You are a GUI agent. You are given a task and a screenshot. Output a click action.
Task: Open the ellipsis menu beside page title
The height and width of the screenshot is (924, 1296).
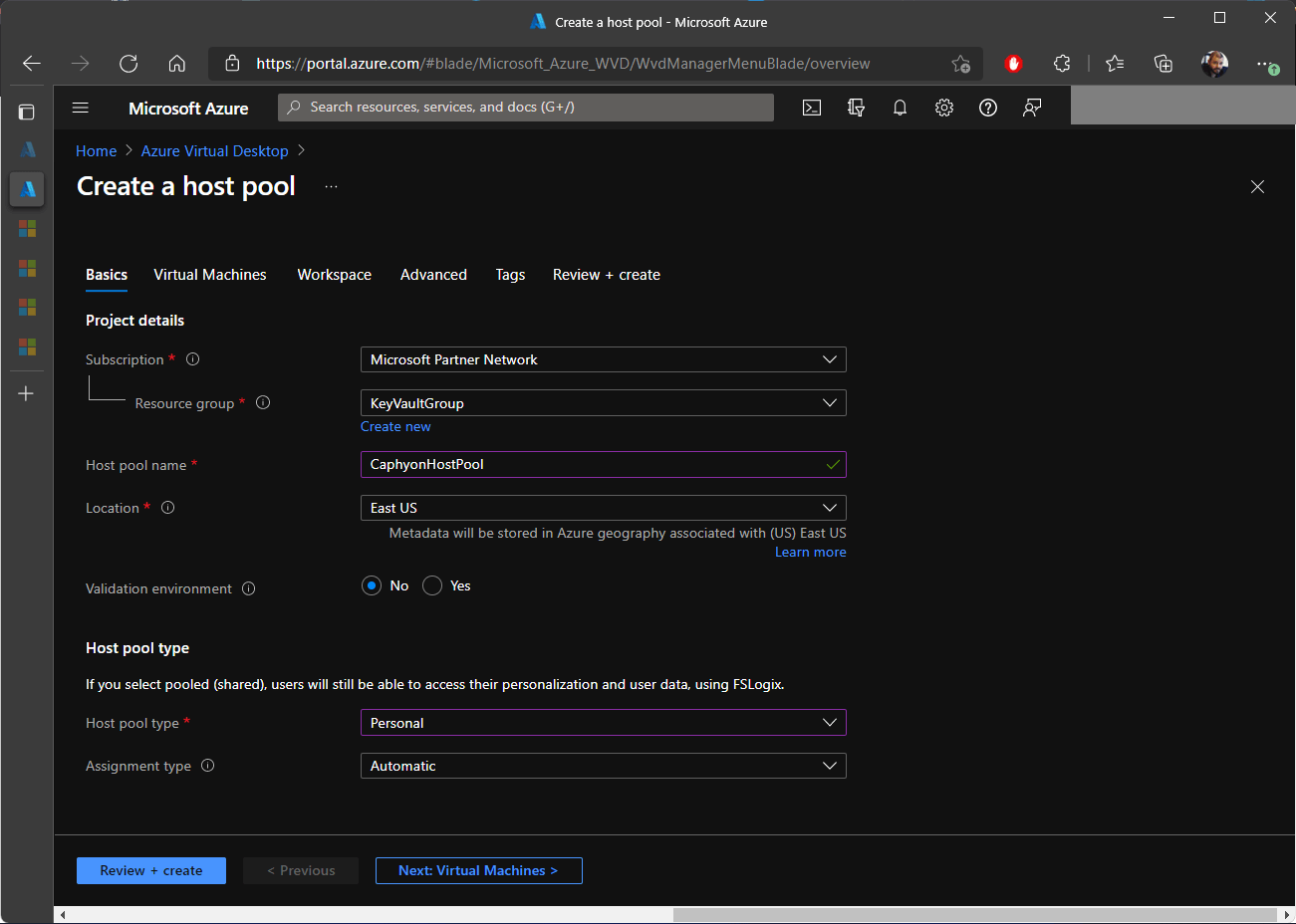331,187
